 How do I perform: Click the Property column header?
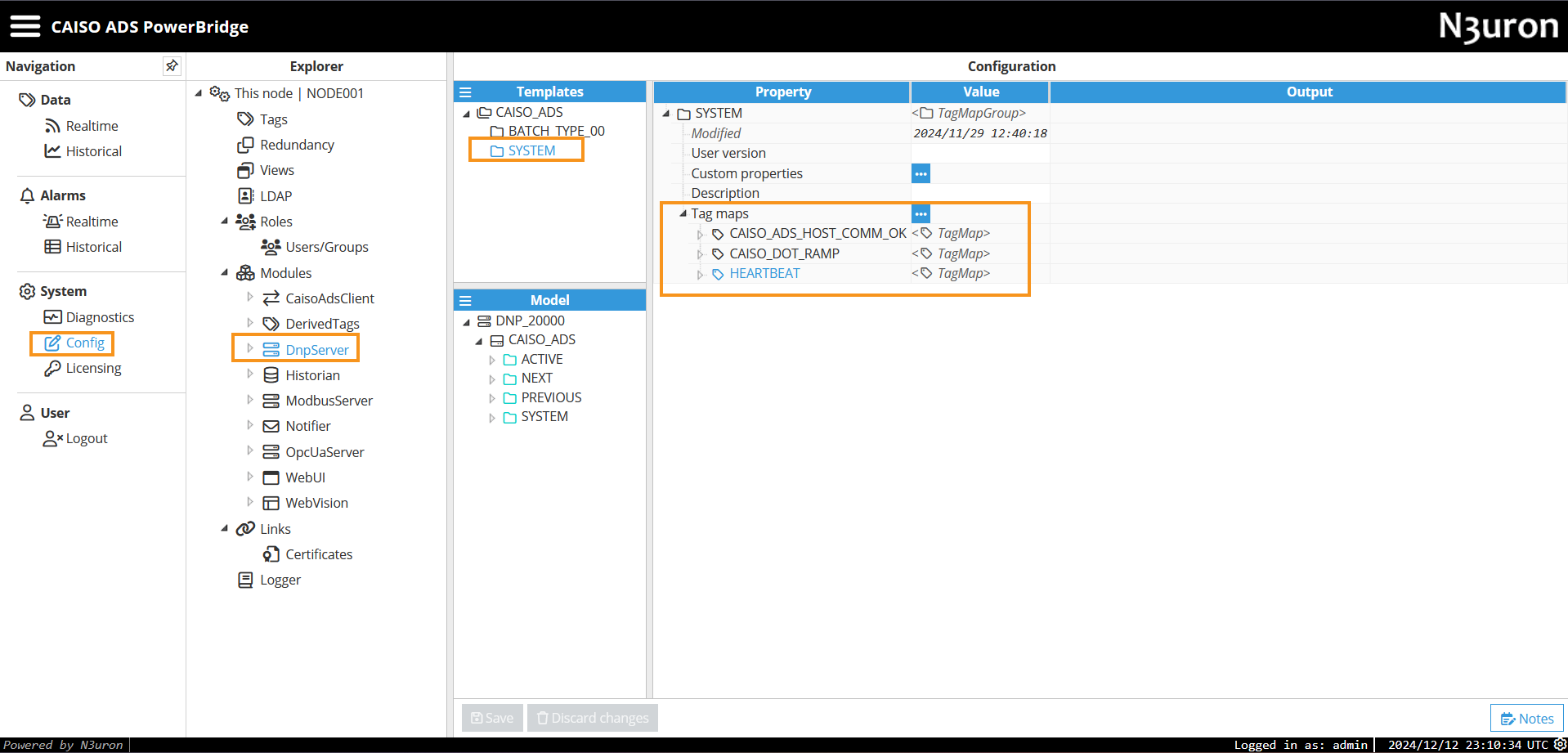(782, 92)
